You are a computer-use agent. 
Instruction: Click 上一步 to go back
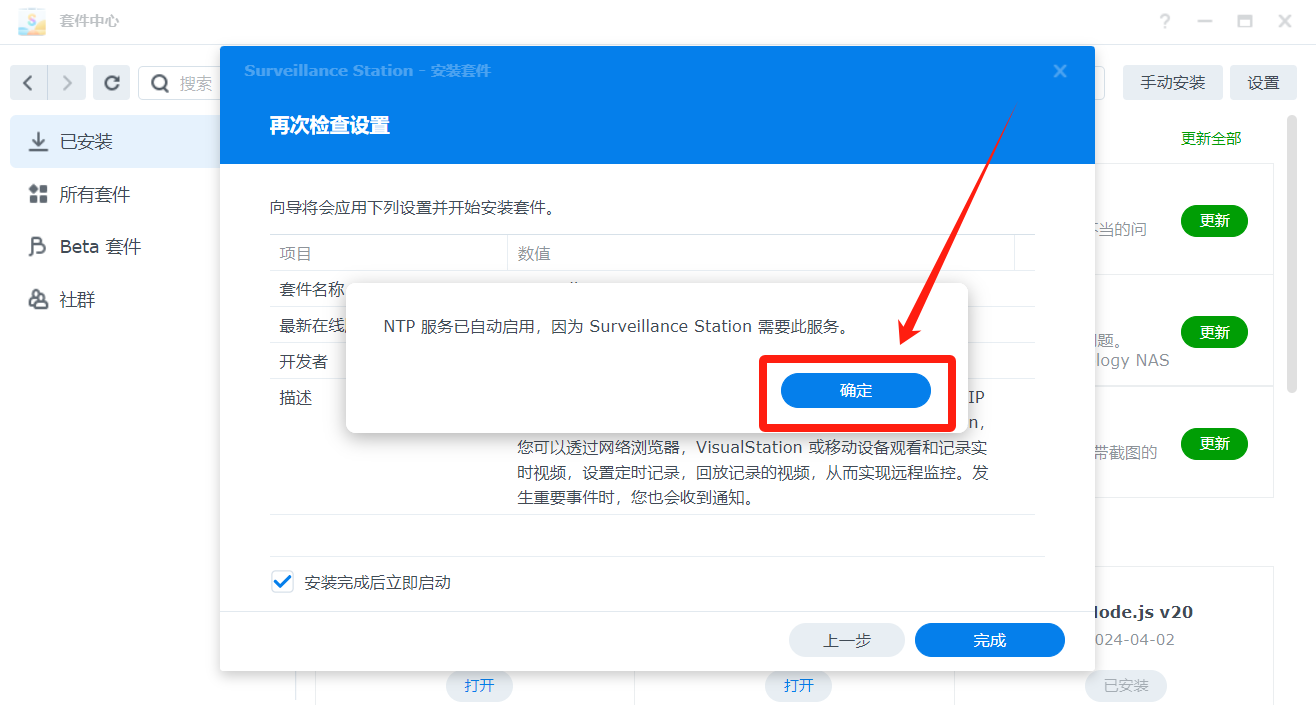click(846, 640)
